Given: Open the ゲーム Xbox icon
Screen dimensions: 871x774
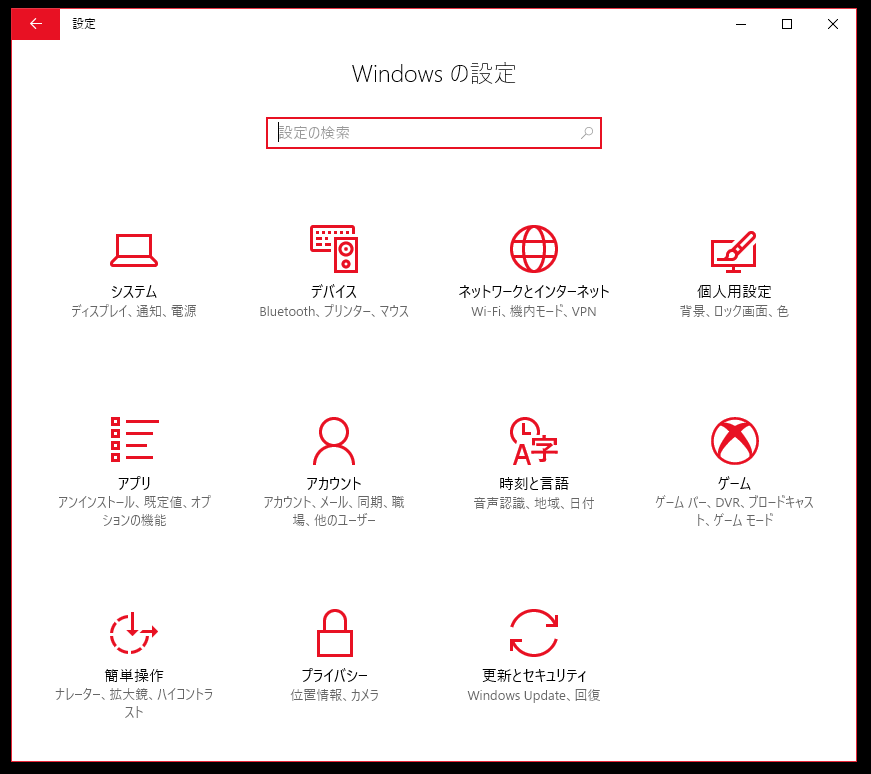Looking at the screenshot, I should click(x=735, y=441).
